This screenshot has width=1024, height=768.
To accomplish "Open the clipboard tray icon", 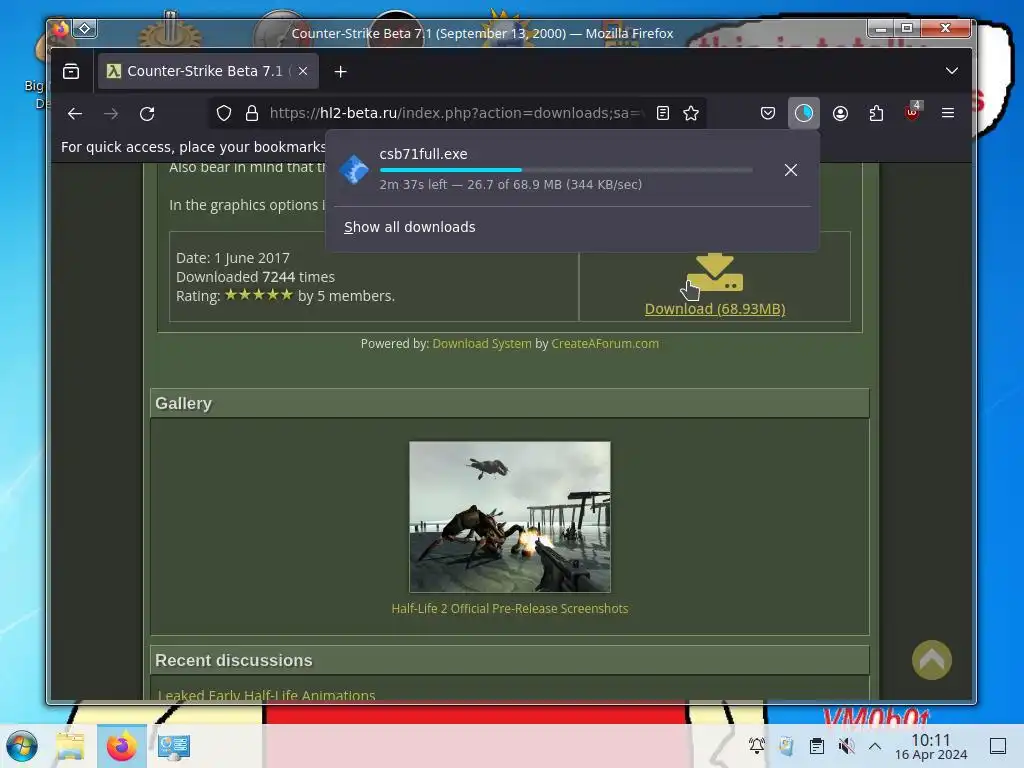I will coord(816,746).
